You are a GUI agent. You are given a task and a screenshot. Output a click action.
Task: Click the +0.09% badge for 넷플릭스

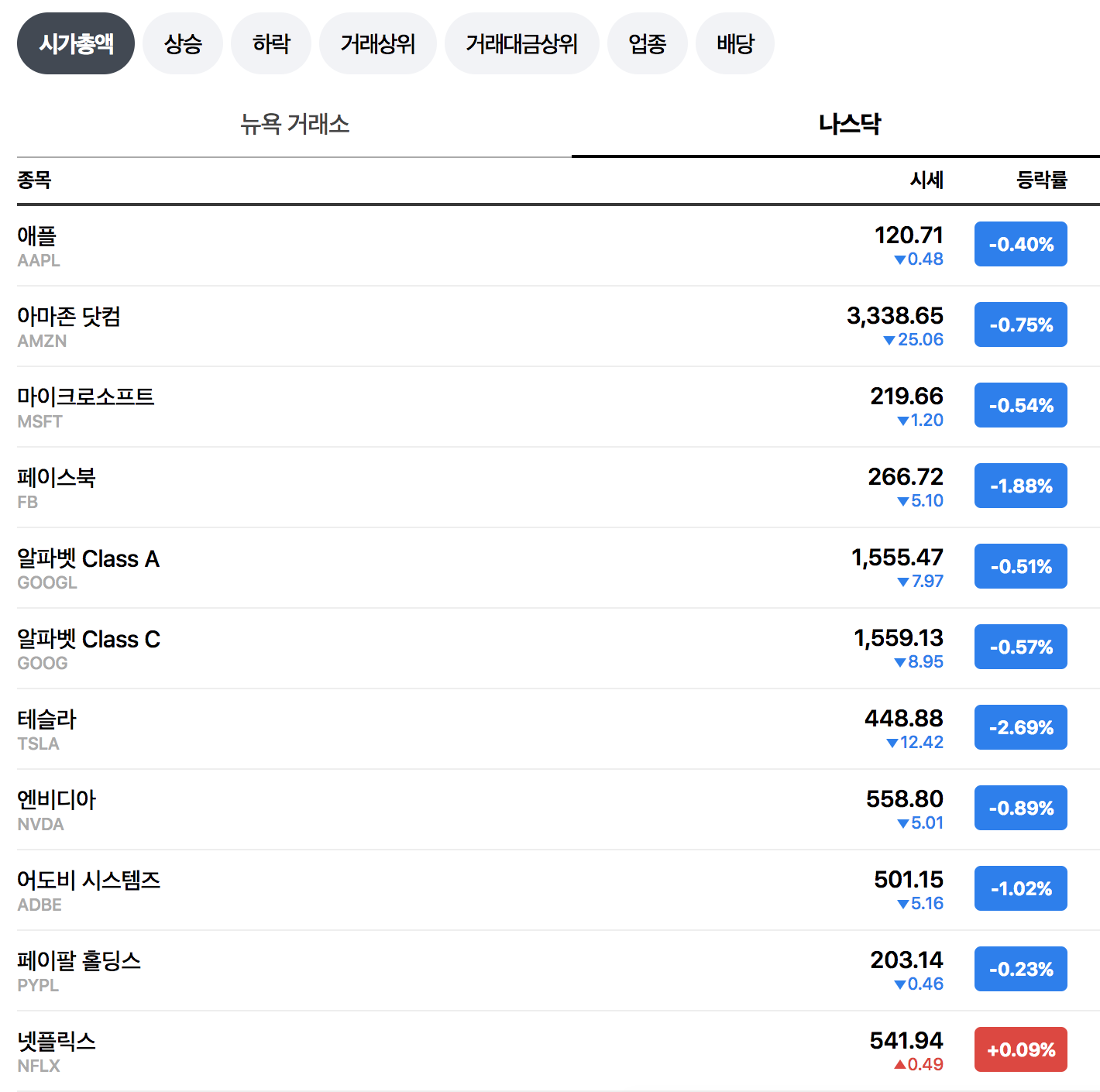tap(1020, 1049)
